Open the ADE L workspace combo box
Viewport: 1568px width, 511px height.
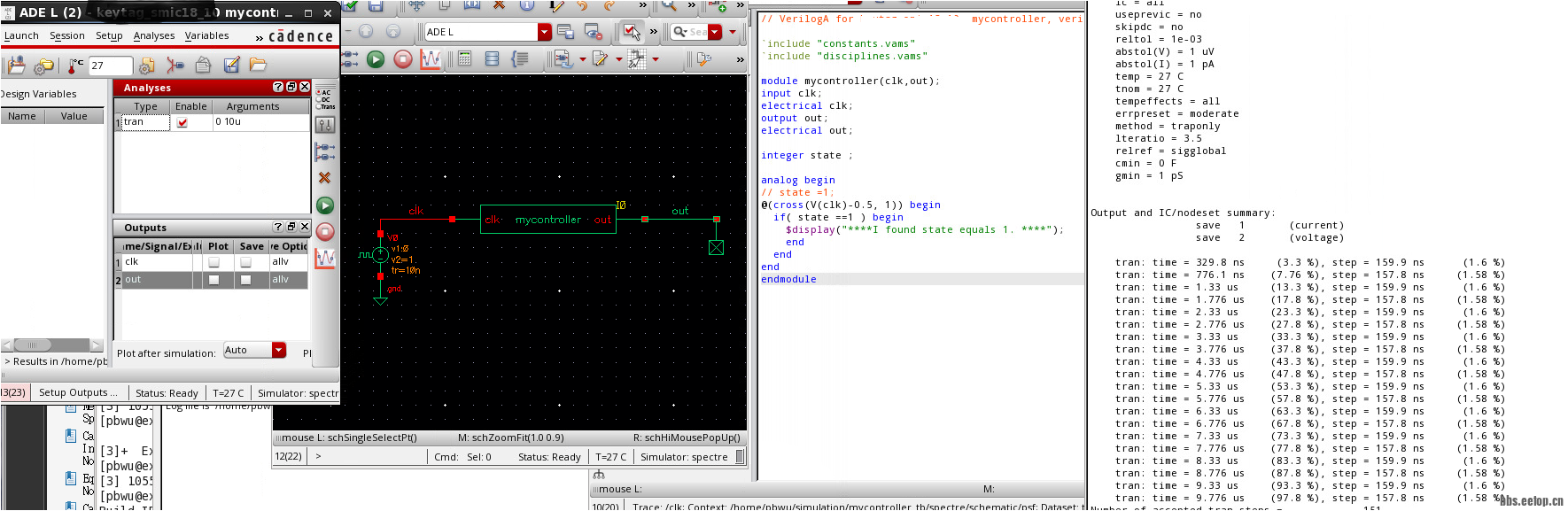(487, 32)
